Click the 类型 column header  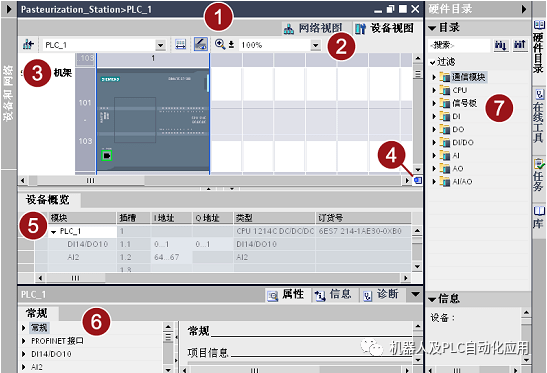pos(274,218)
